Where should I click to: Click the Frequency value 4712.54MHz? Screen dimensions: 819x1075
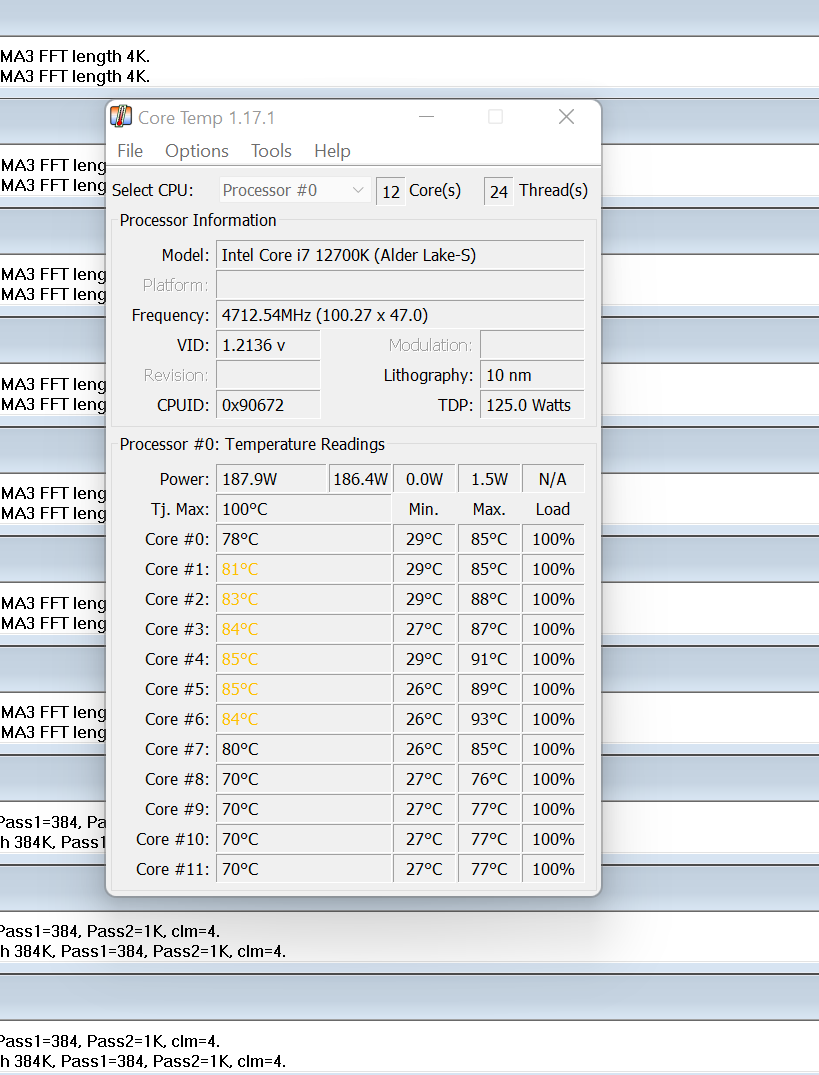tap(400, 315)
